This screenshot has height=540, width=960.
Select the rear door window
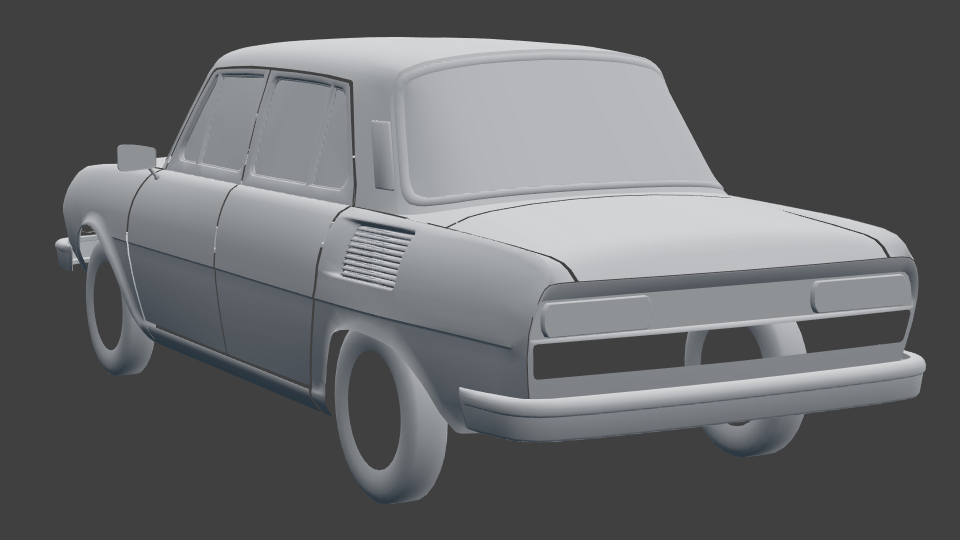click(x=300, y=132)
